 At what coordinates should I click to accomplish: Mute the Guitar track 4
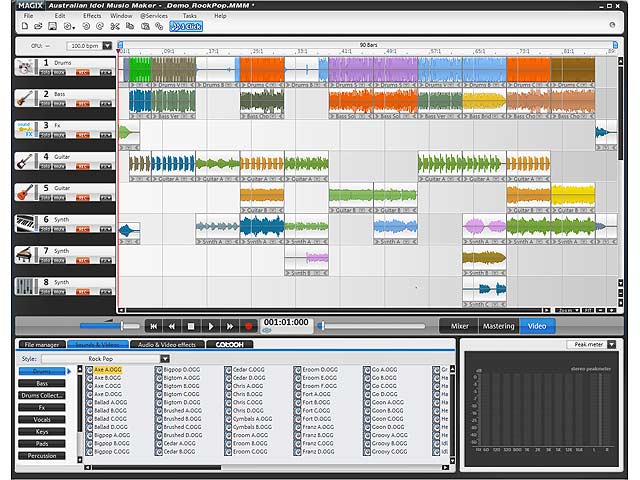pos(59,167)
